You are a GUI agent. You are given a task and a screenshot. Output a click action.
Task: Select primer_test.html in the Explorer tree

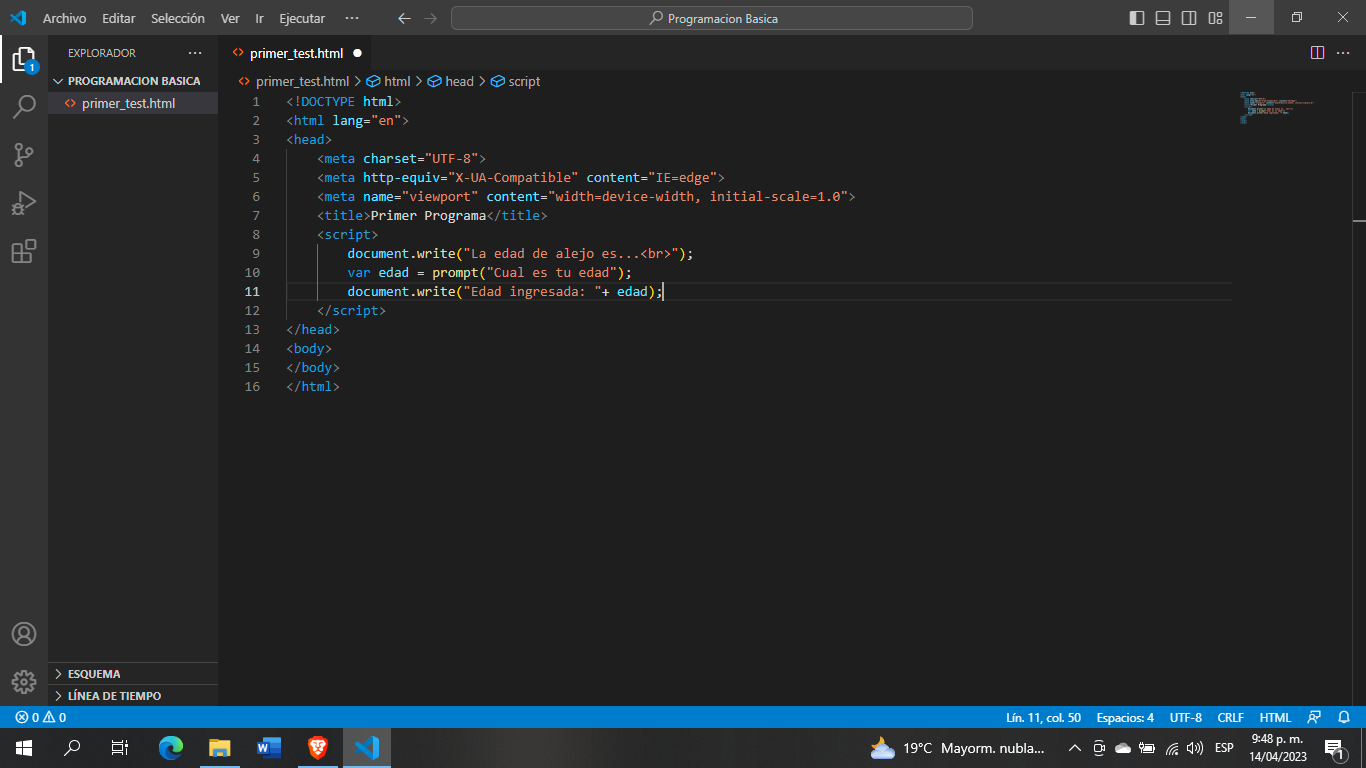133,103
